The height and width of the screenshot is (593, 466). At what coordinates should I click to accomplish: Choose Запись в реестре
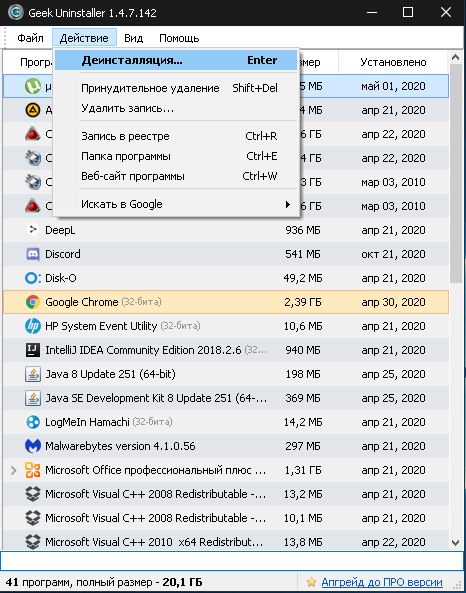176,136
